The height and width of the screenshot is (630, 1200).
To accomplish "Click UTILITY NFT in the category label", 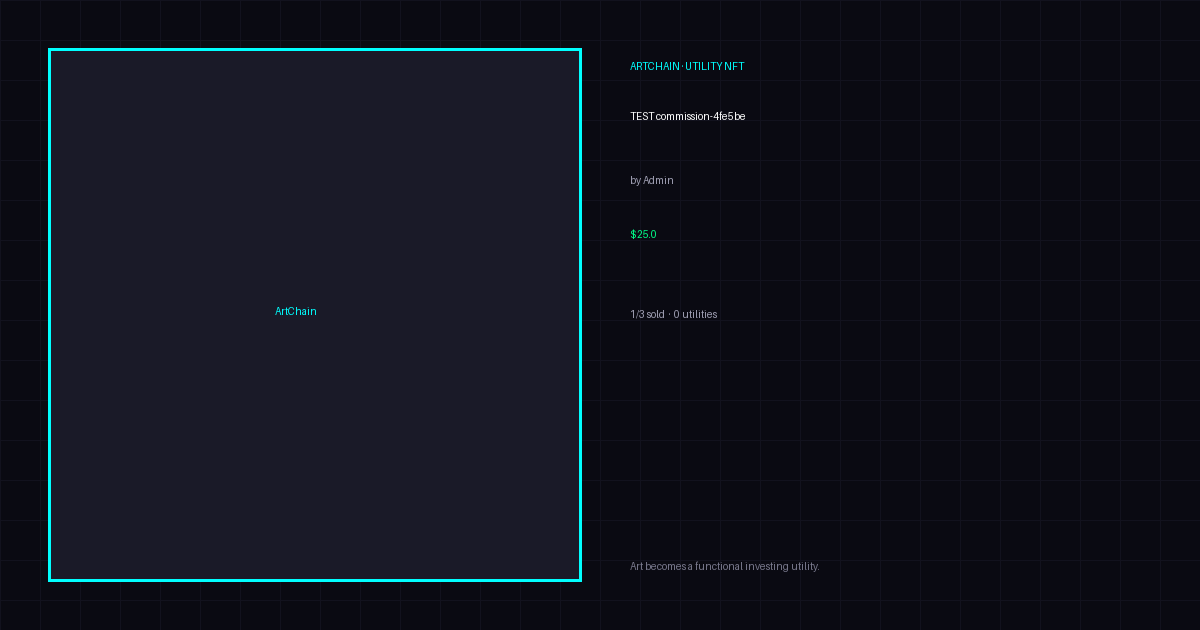I will (x=715, y=67).
